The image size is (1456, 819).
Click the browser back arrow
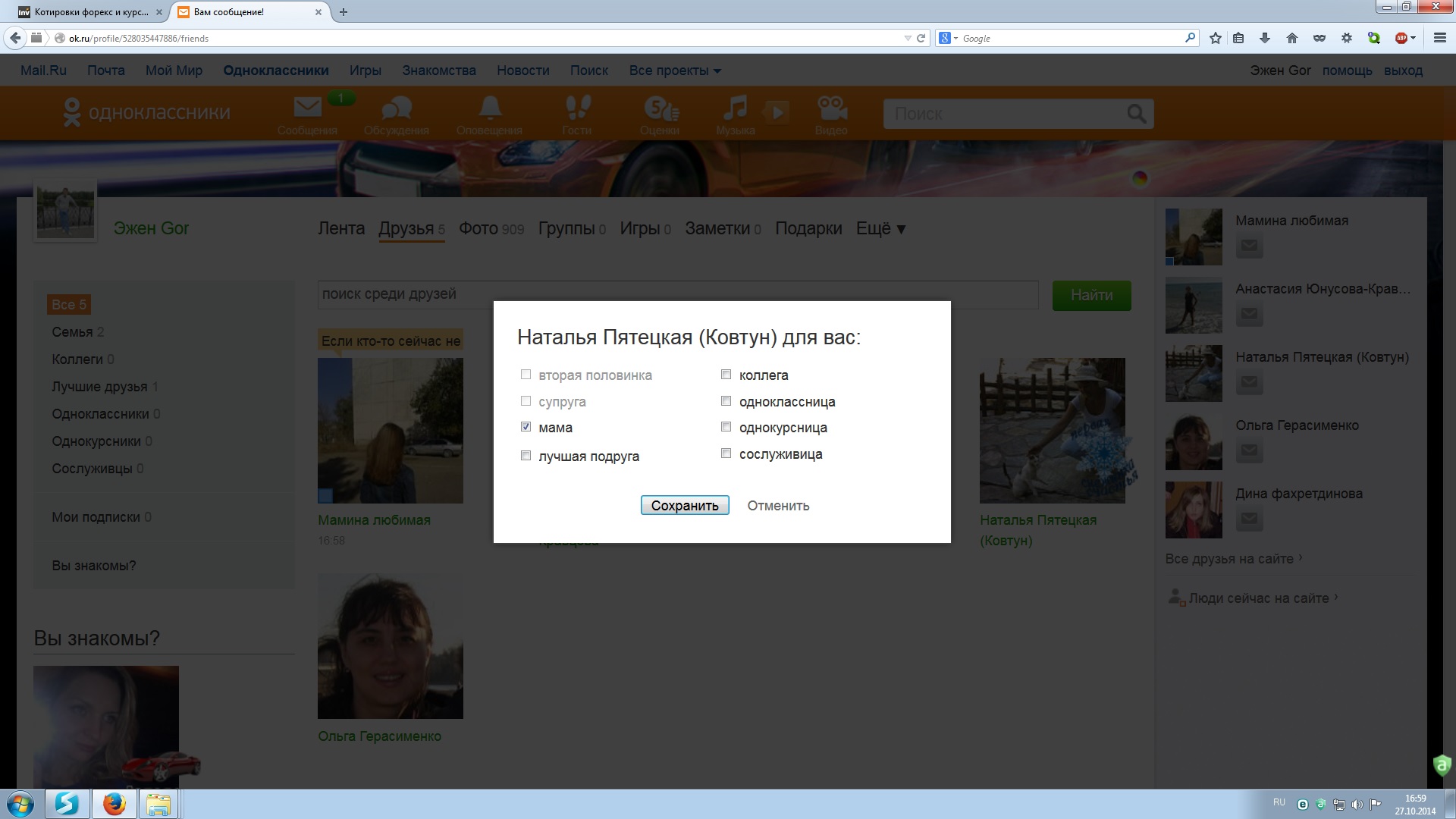15,38
